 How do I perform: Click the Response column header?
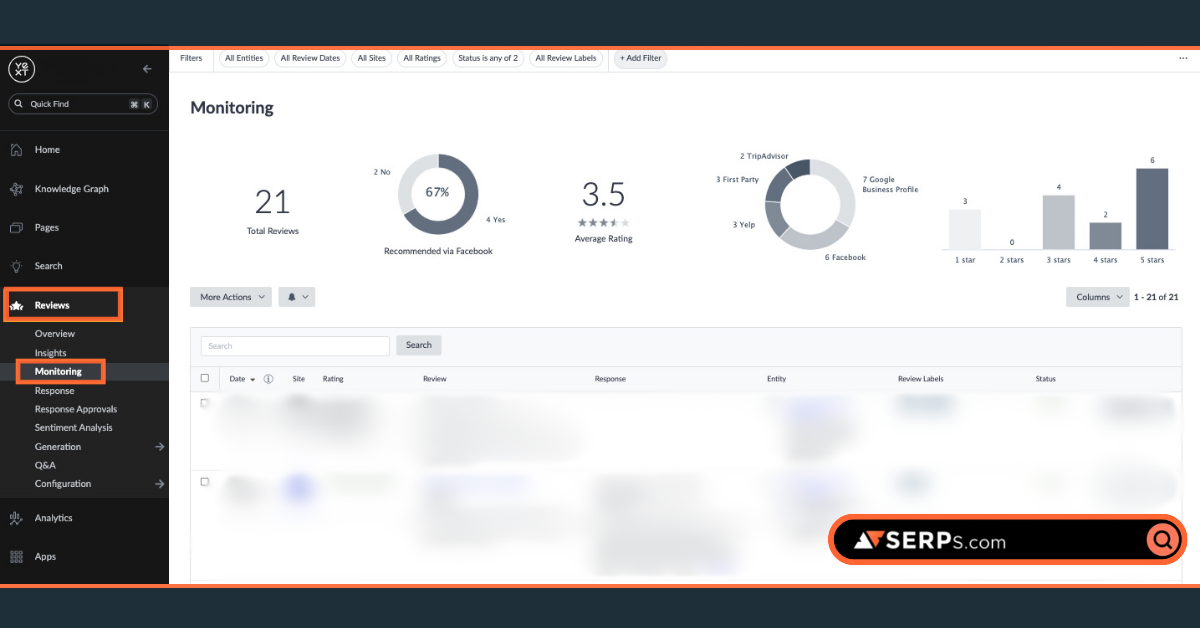pos(610,379)
